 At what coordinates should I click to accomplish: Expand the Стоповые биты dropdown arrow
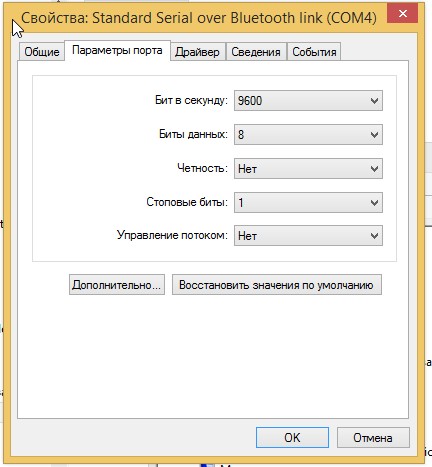[x=374, y=203]
